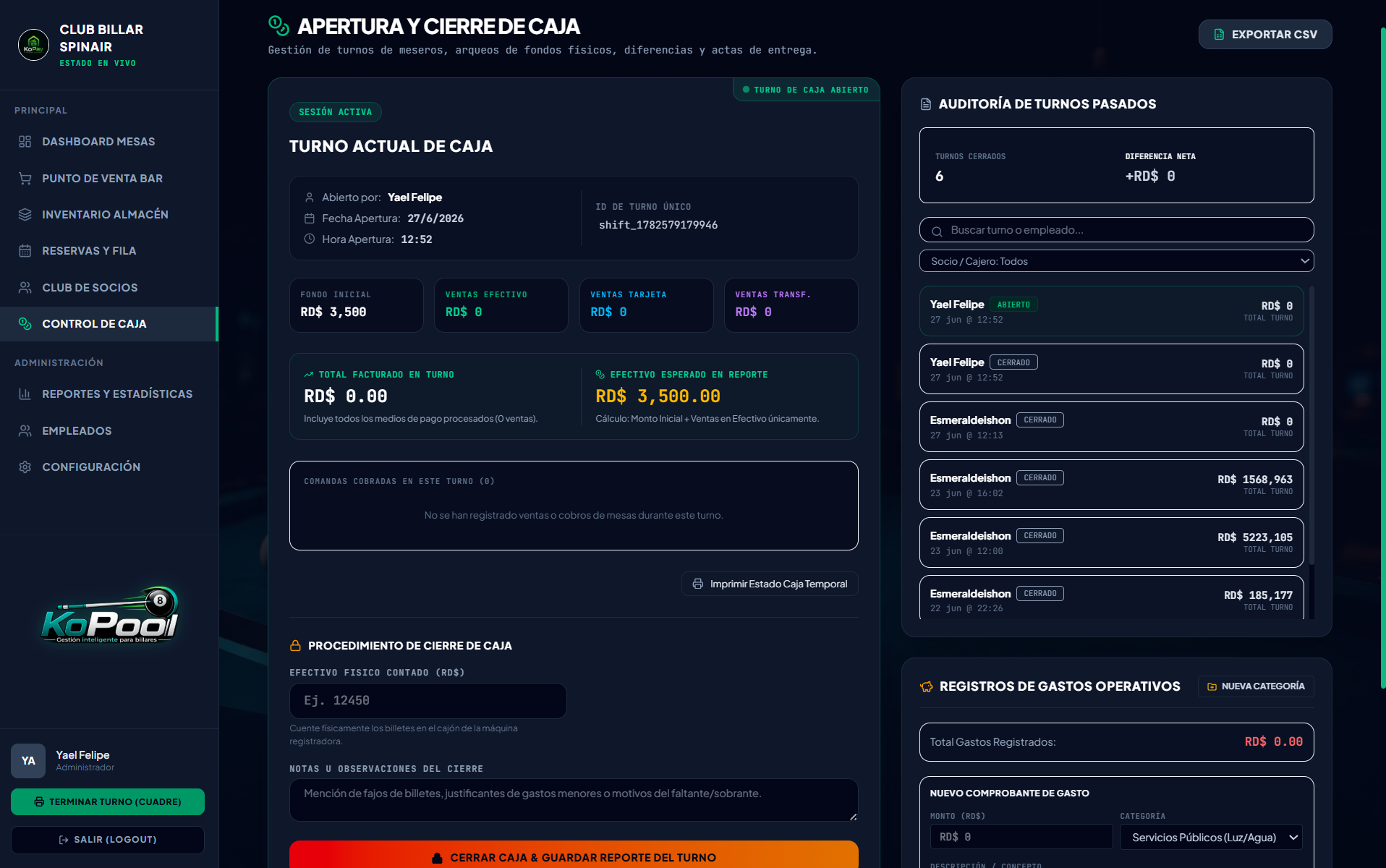Viewport: 1386px width, 868px height.
Task: Focus Efectivo Fisico Contado input field
Action: 428,701
